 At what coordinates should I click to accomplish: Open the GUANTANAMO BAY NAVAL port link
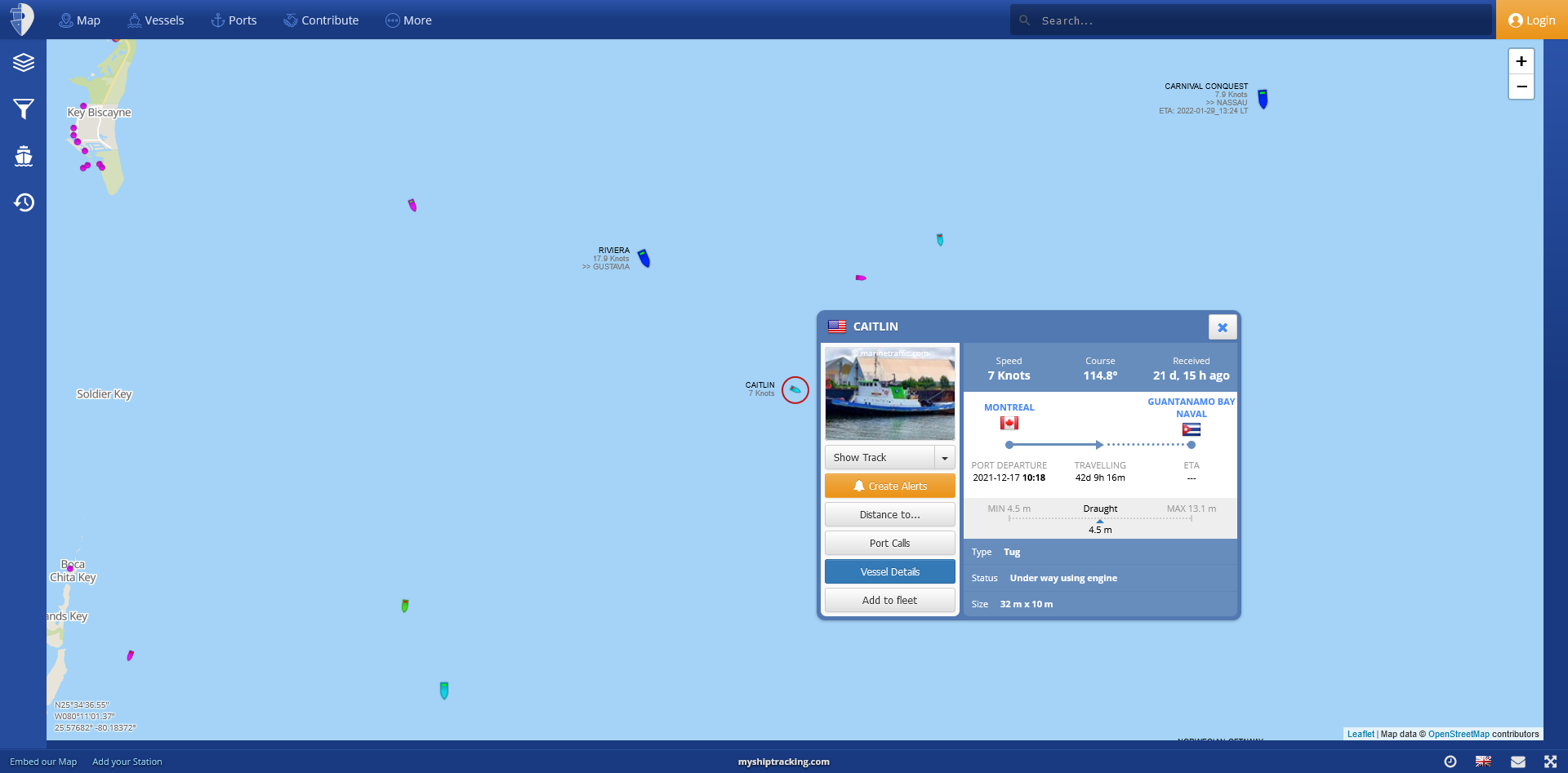coord(1191,407)
